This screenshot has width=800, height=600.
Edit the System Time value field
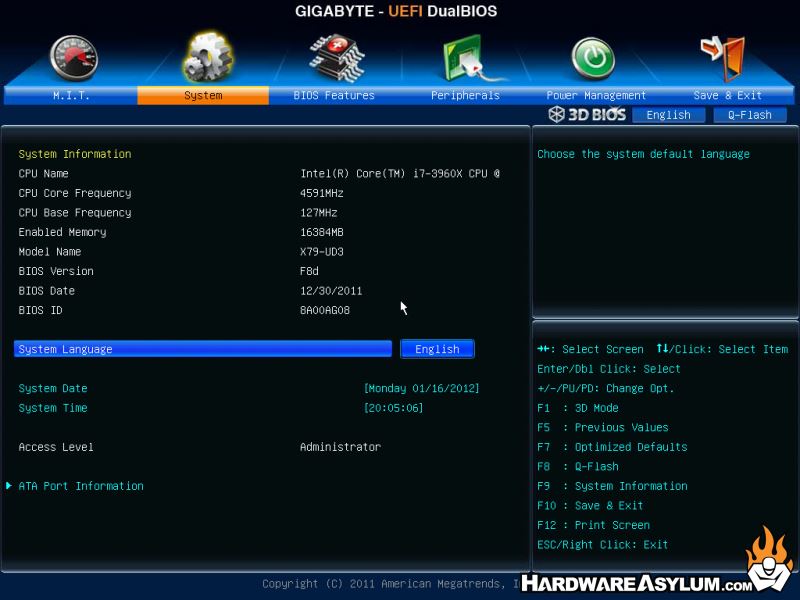393,408
